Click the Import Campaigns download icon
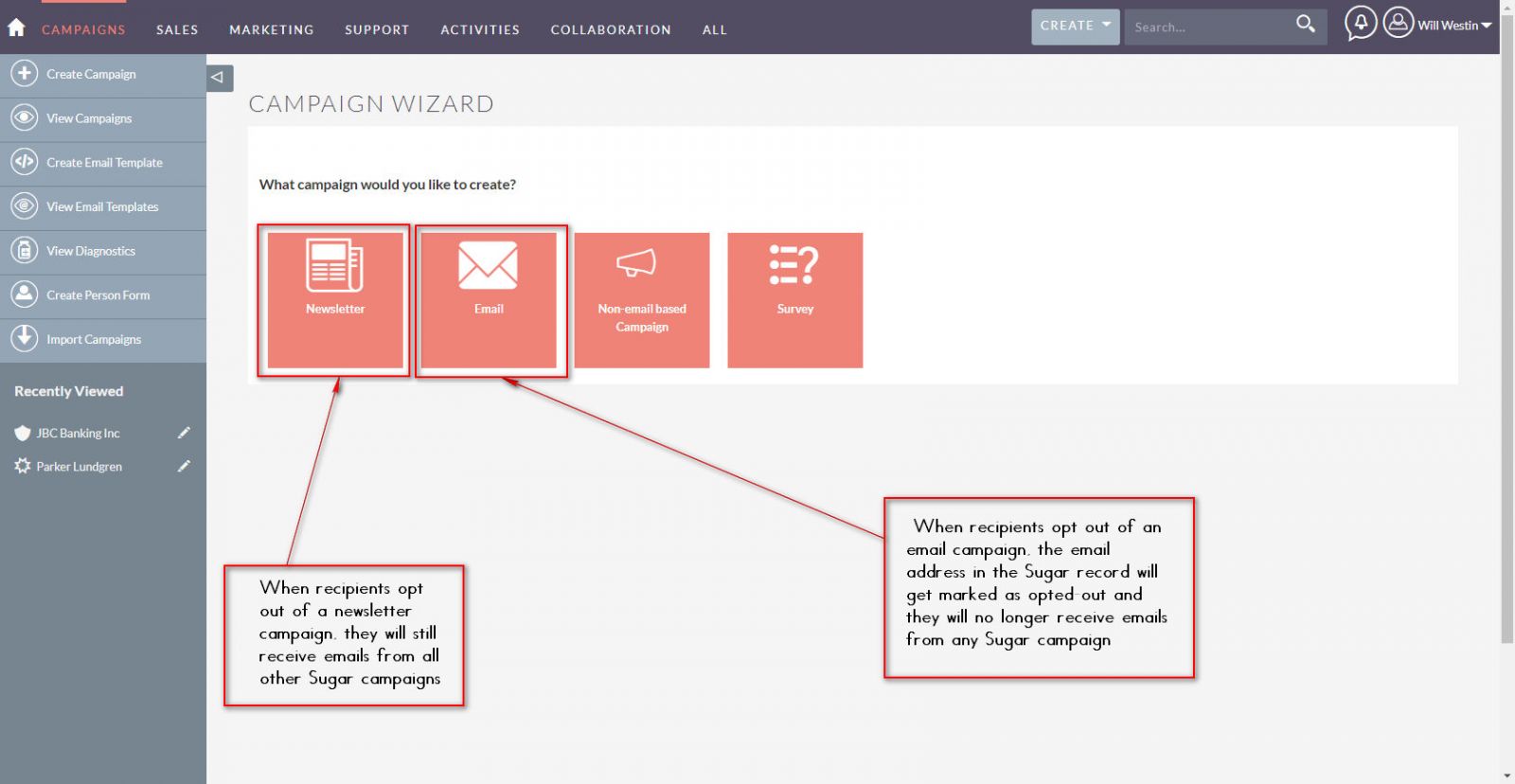Screen dimensions: 1515x784 click(x=25, y=338)
